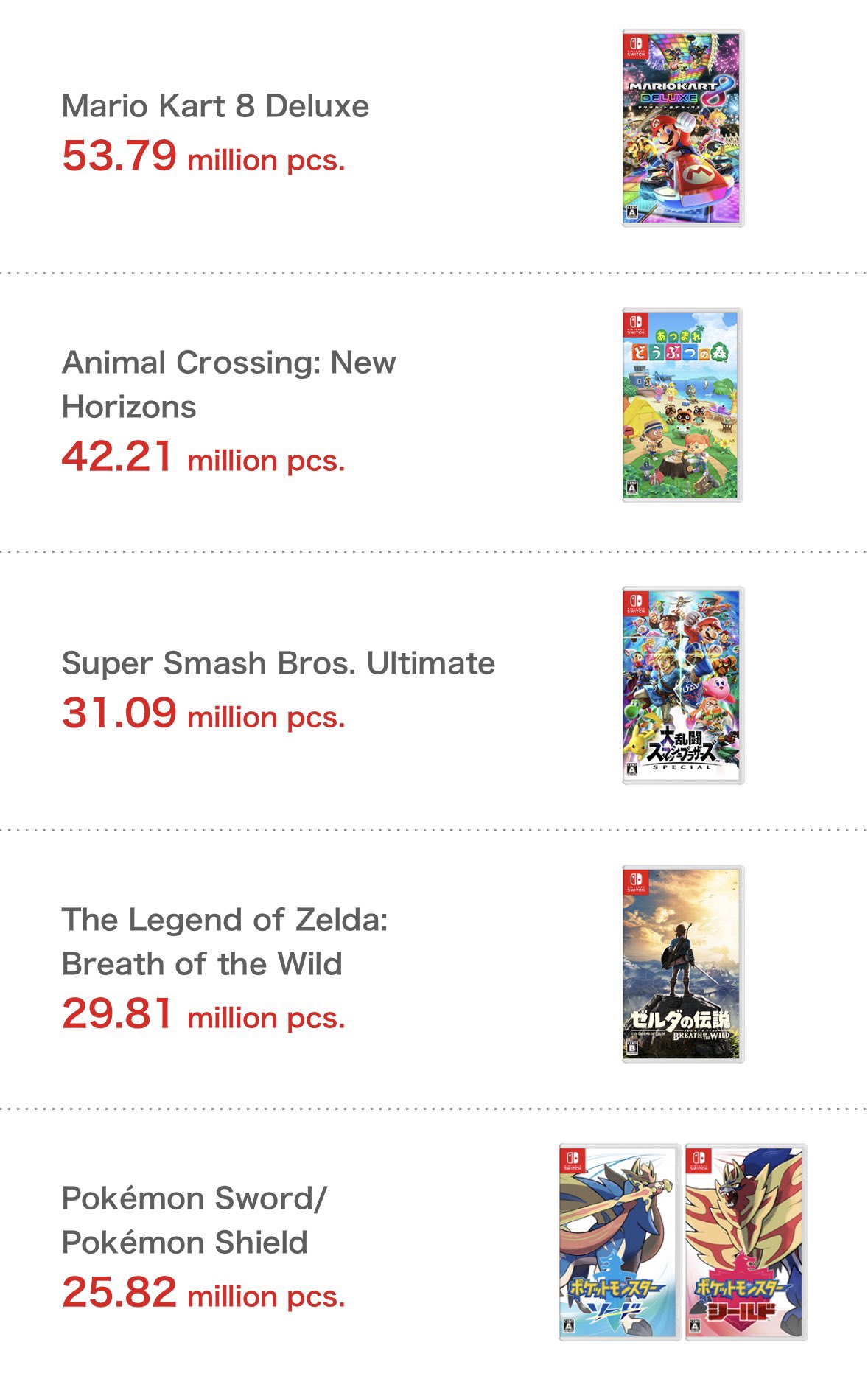This screenshot has height=1379, width=868.
Task: Click the Mario Kart 8 Deluxe title
Action: (x=215, y=106)
